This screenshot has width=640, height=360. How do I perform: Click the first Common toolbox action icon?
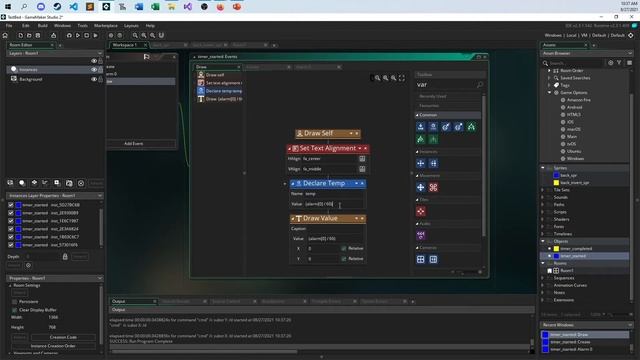421,127
